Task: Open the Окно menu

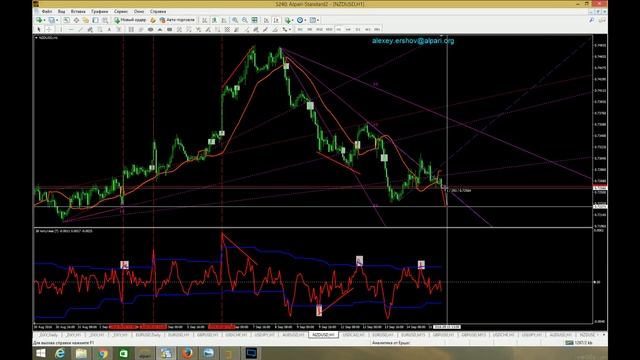Action: click(x=139, y=11)
